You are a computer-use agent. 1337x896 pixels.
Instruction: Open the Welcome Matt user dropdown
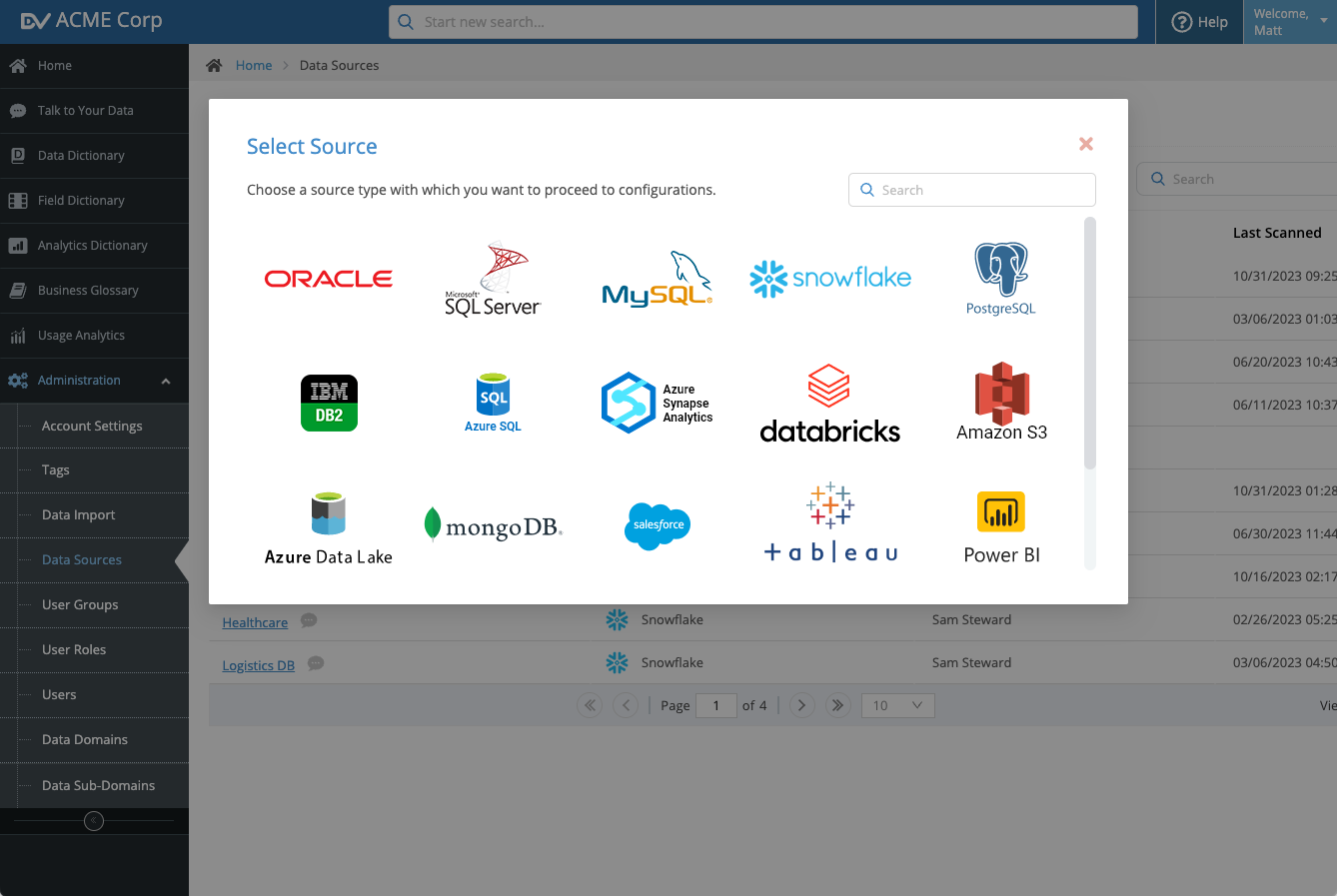[1290, 22]
